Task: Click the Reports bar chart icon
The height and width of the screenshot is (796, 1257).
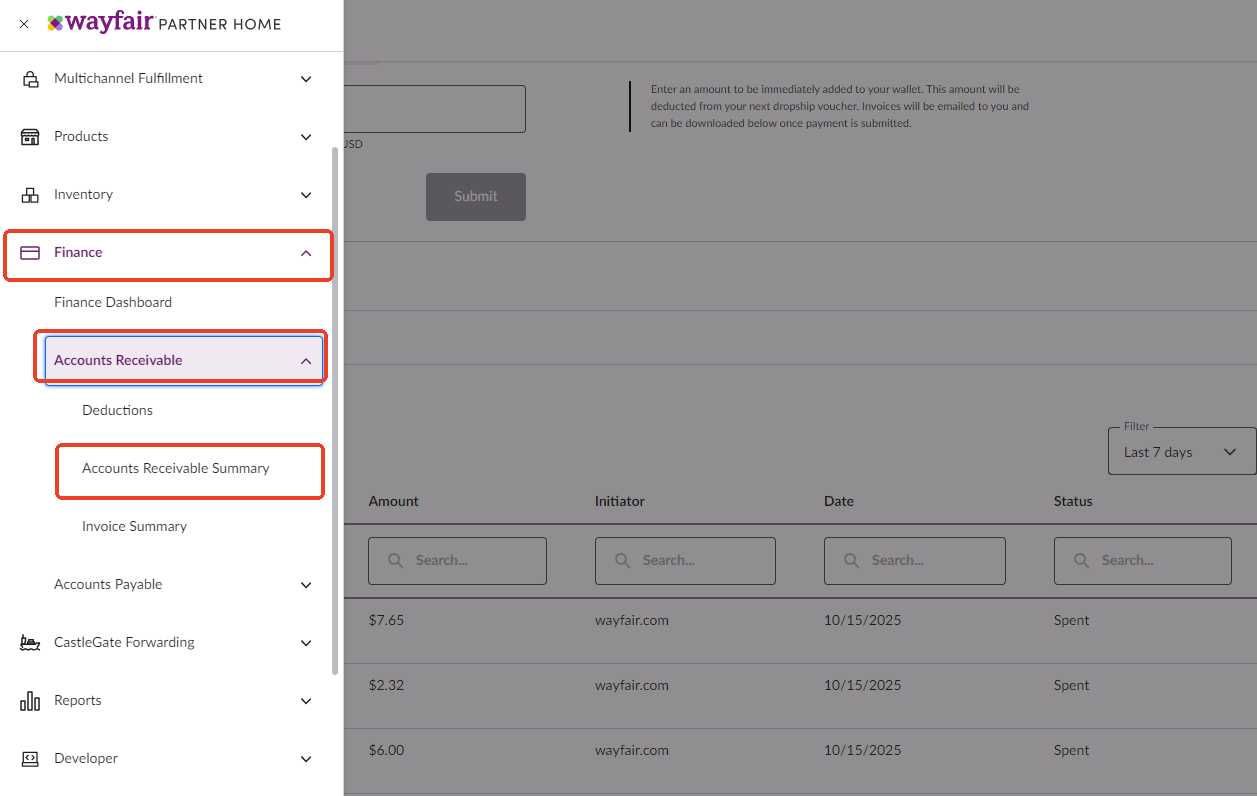Action: [30, 701]
